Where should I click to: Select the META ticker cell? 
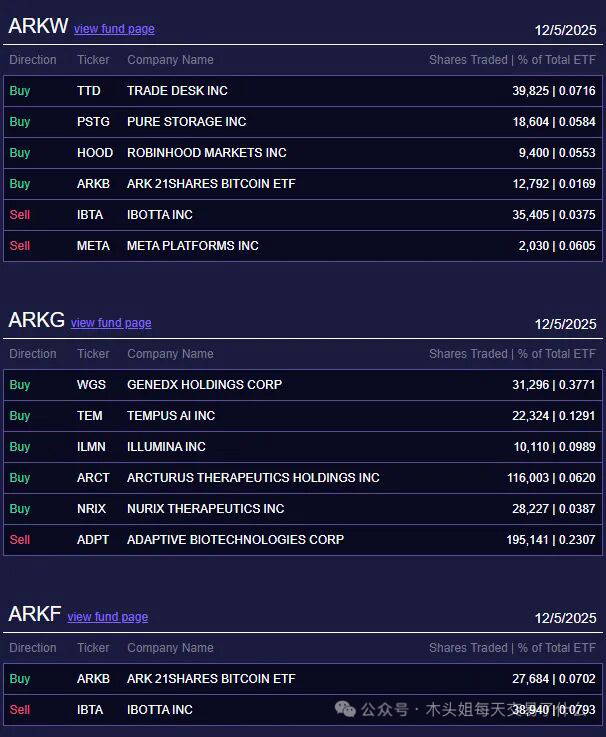click(93, 246)
